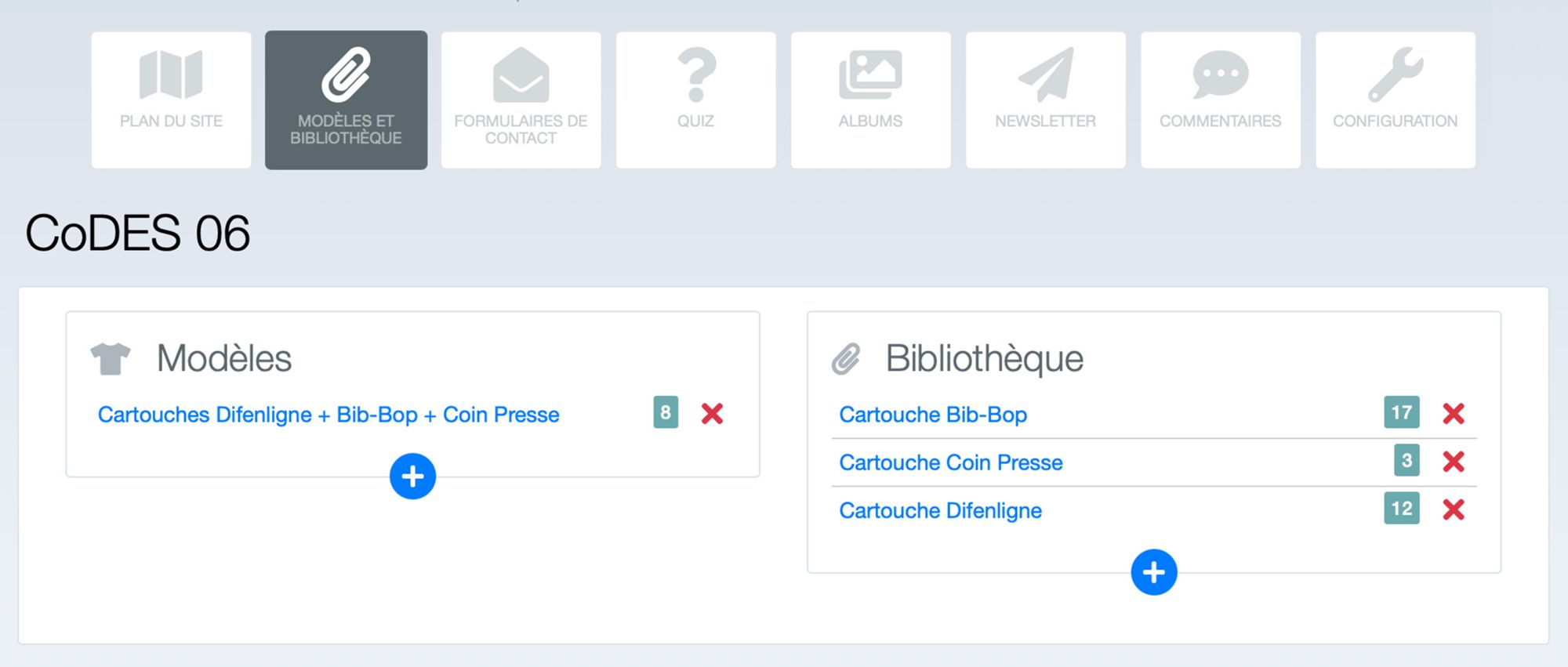The width and height of the screenshot is (1568, 667).
Task: Open Cartouches Difenligne + Bib-Bop + Coin Presse model
Action: point(328,415)
